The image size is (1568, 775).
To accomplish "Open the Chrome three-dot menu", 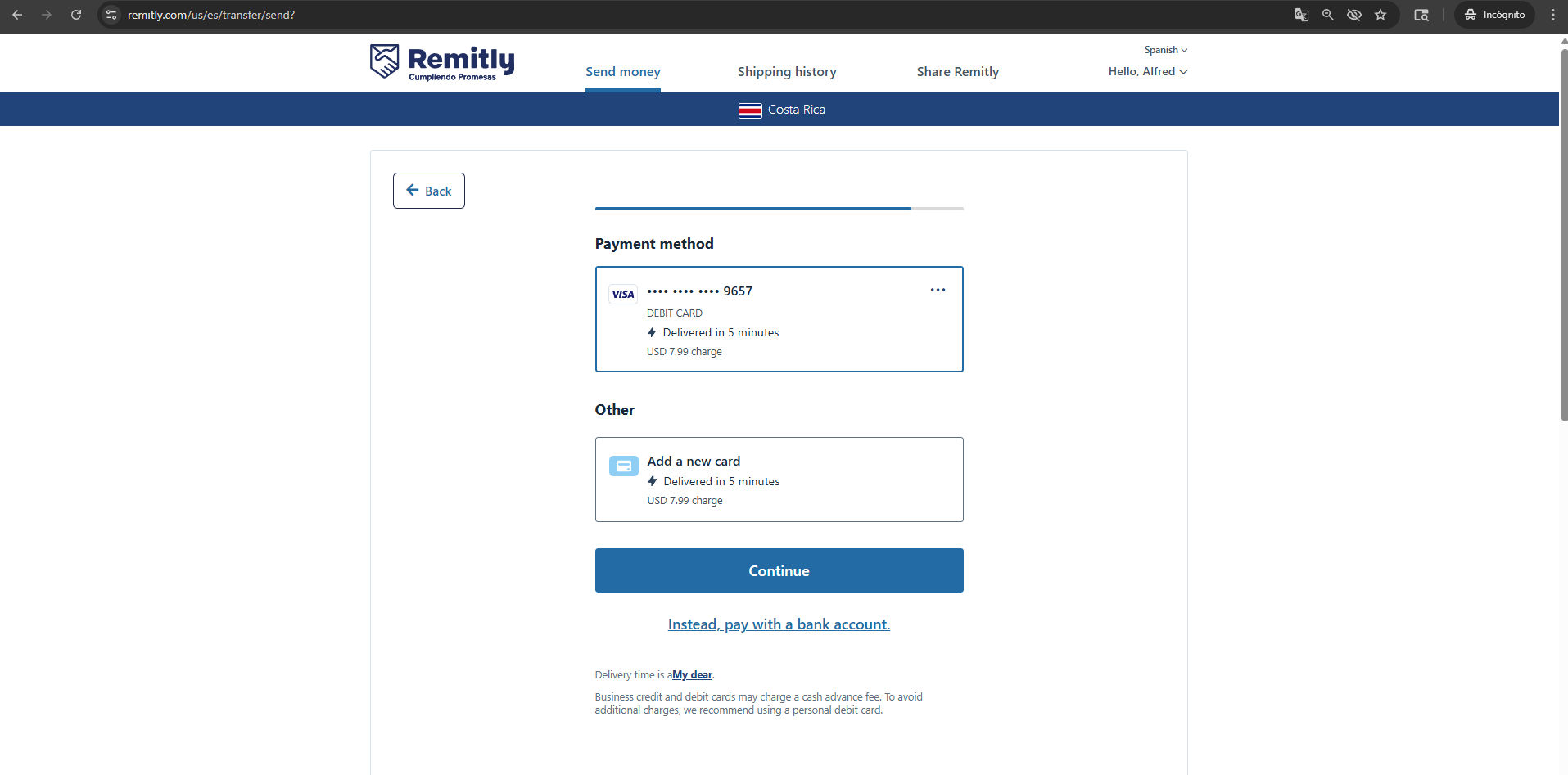I will click(x=1552, y=15).
